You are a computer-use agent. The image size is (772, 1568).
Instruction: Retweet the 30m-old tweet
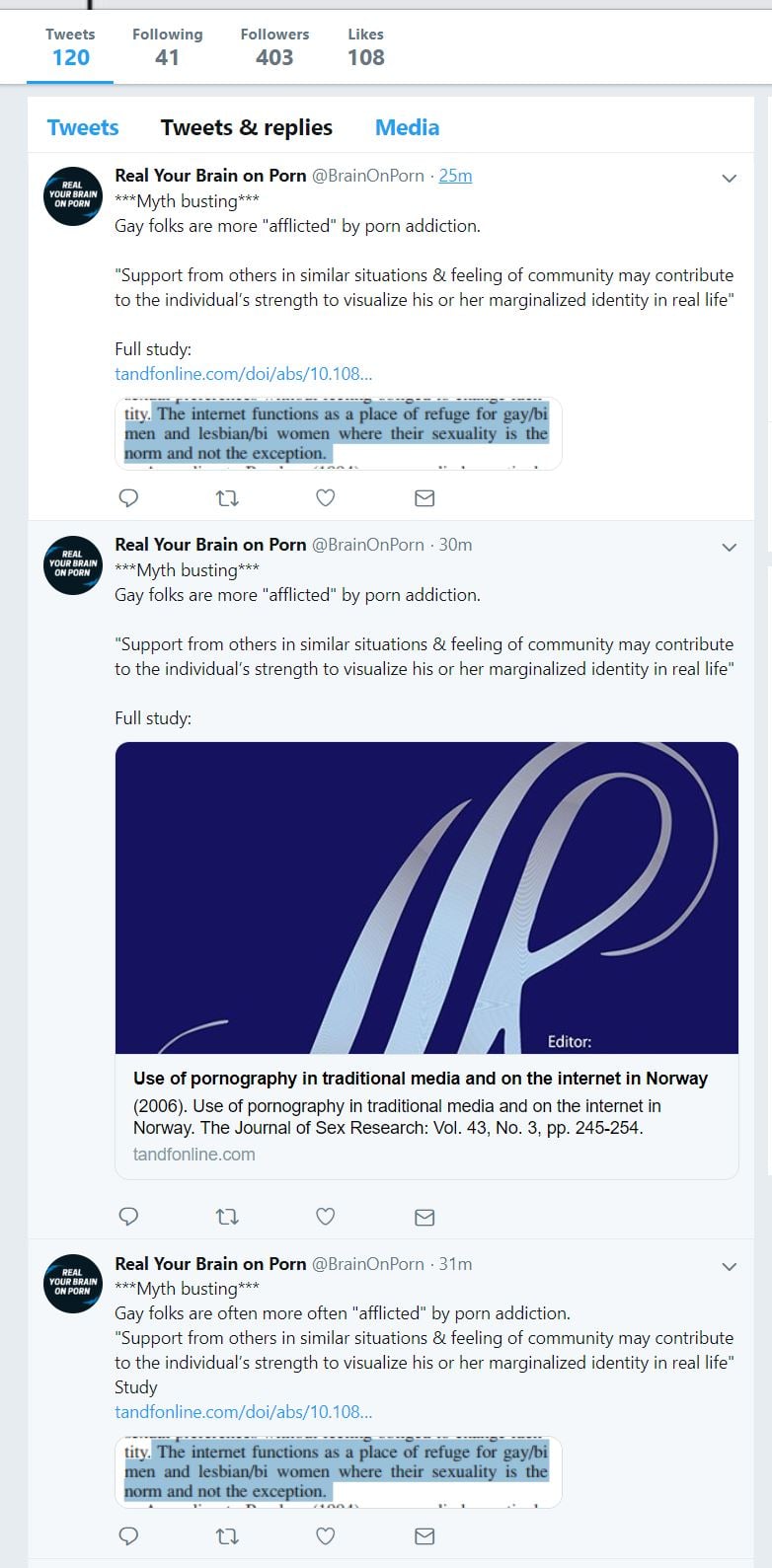pyautogui.click(x=227, y=1217)
